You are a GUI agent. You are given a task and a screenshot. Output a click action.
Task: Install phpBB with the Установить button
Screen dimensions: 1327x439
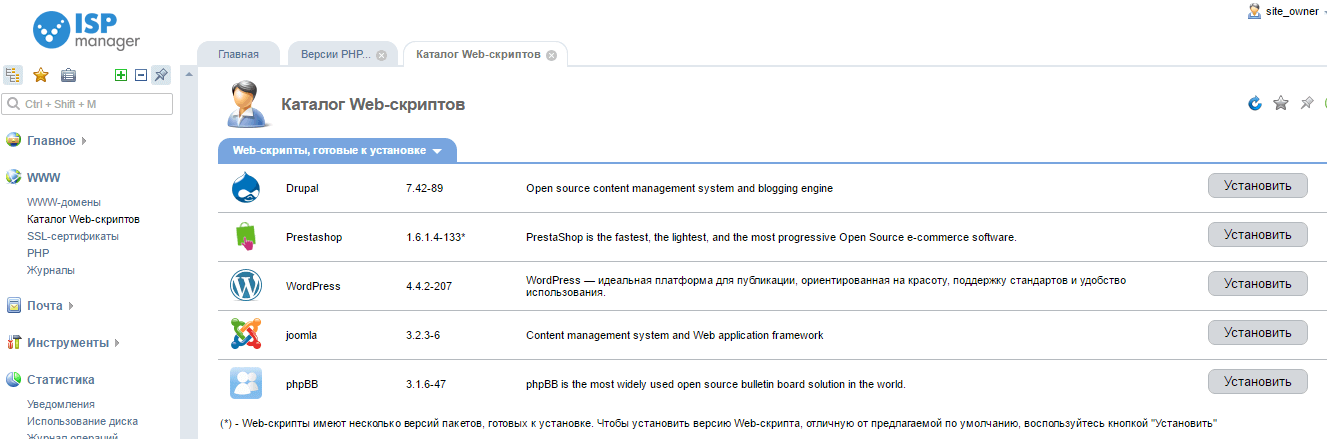[x=1258, y=382]
